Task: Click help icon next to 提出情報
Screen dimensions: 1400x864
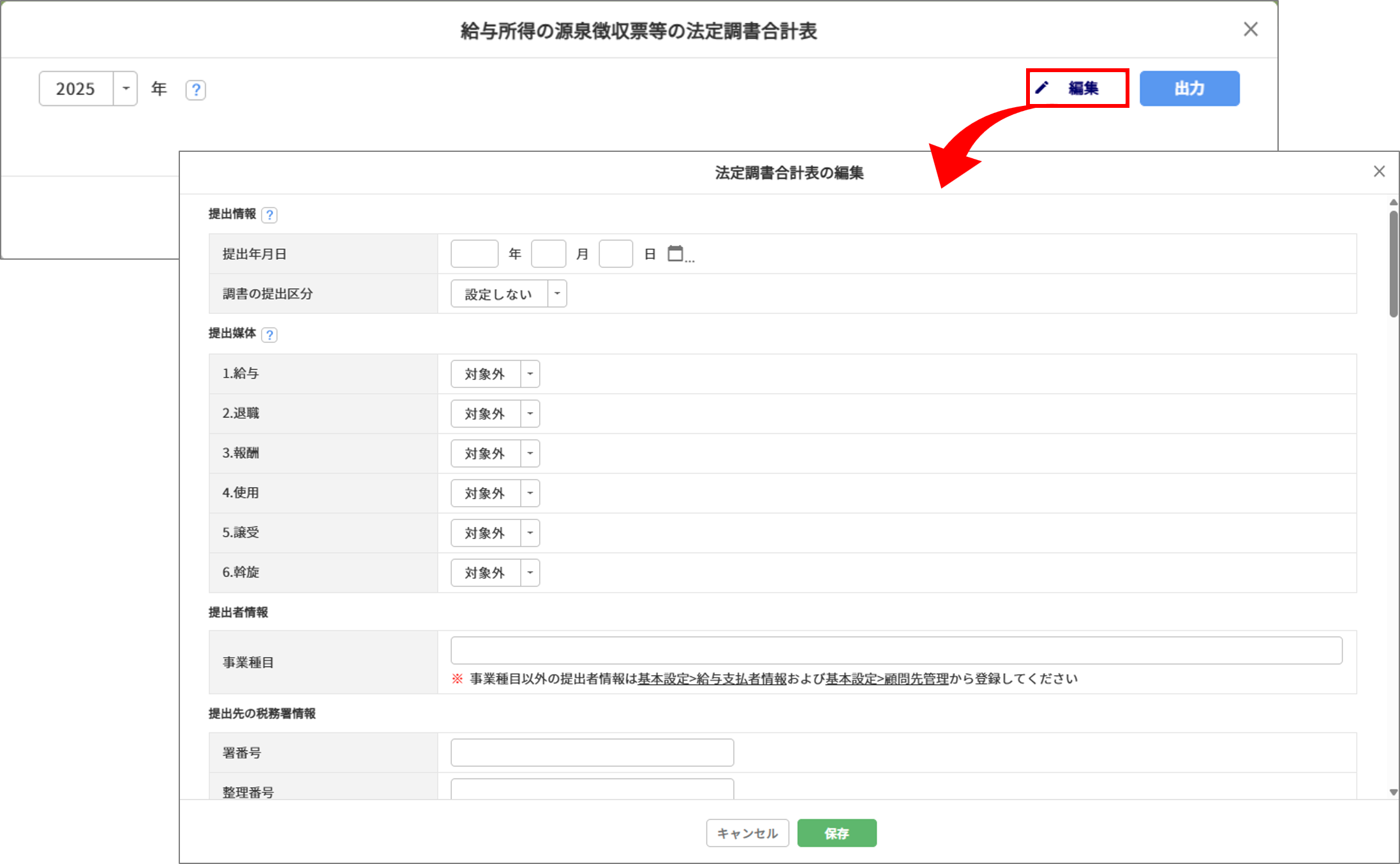Action: coord(269,215)
